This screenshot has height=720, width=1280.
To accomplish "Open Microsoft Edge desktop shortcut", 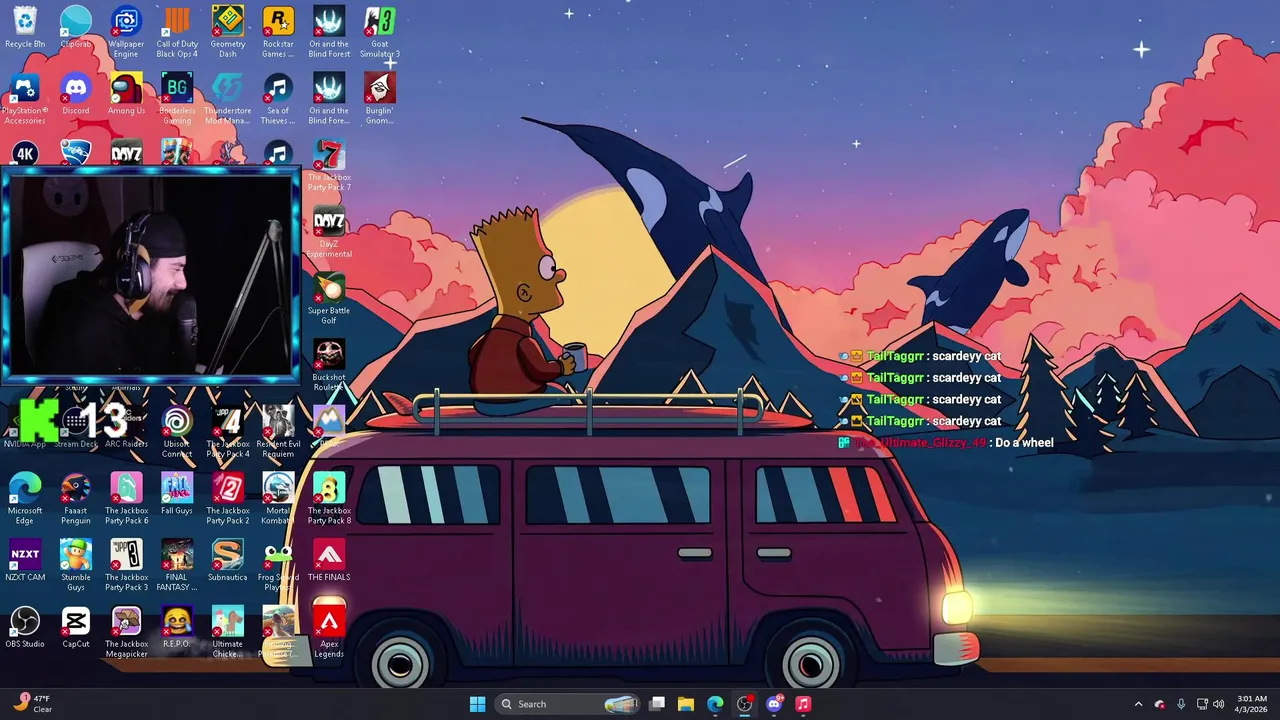I will (x=25, y=499).
